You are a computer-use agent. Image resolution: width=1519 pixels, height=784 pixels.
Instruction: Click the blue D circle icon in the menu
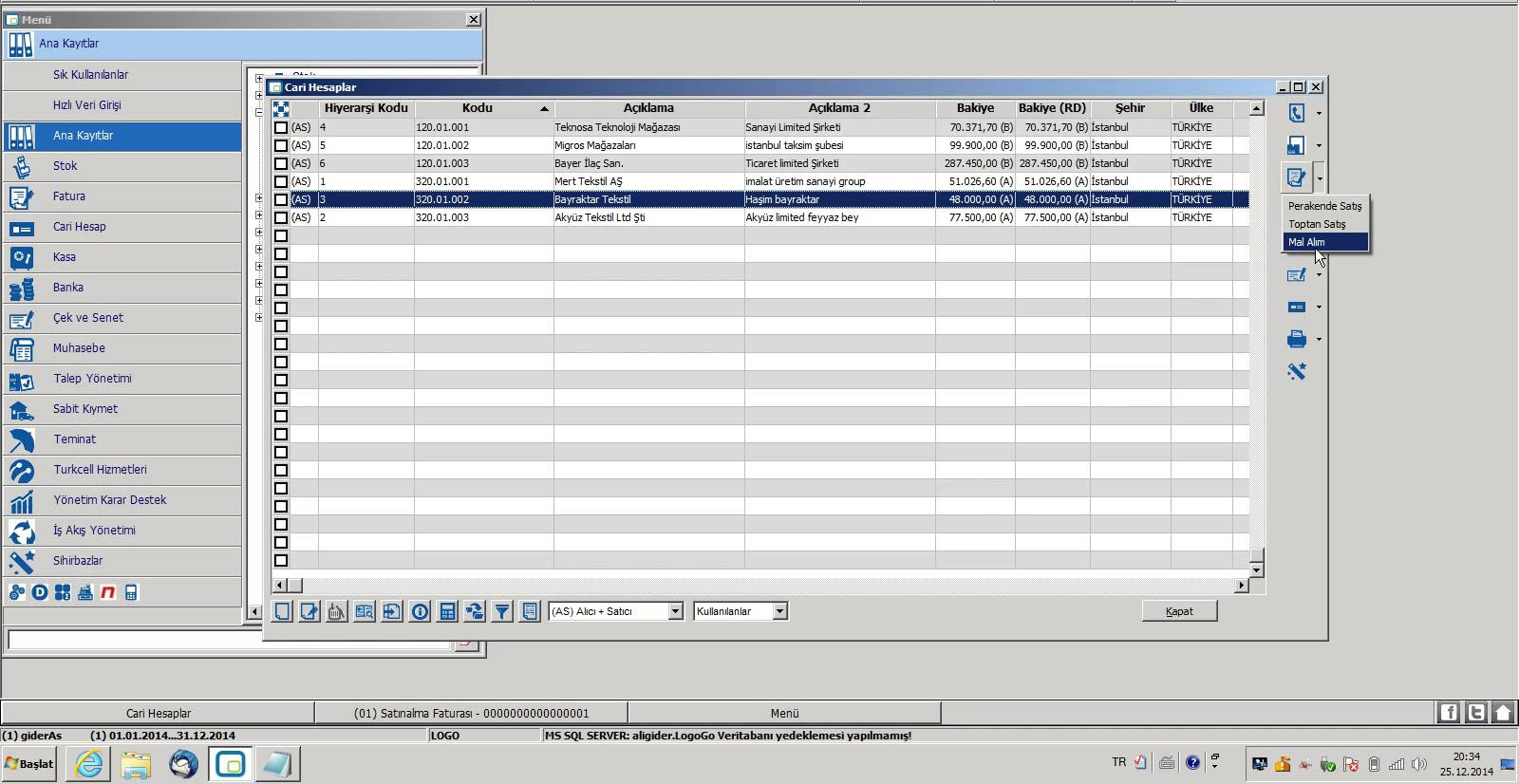pos(40,592)
